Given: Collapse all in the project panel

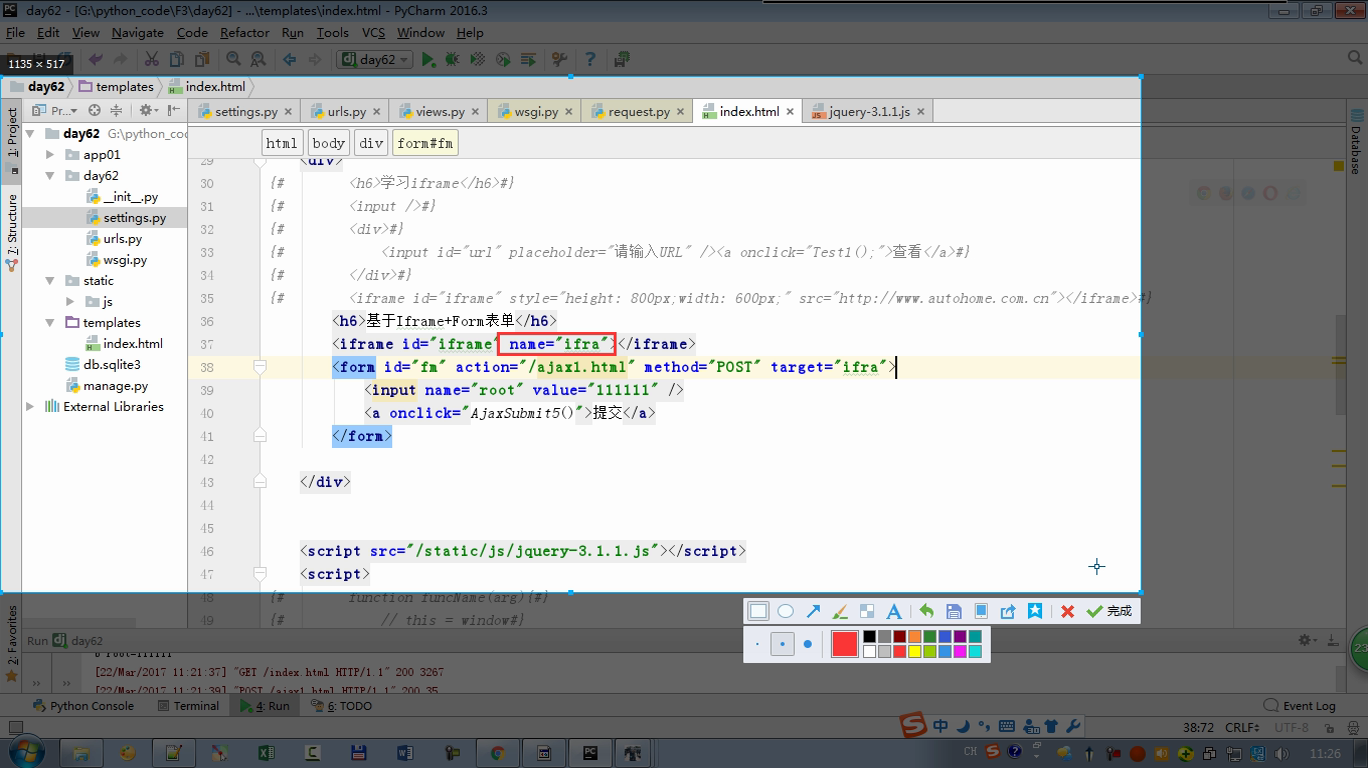Looking at the screenshot, I should coord(116,111).
